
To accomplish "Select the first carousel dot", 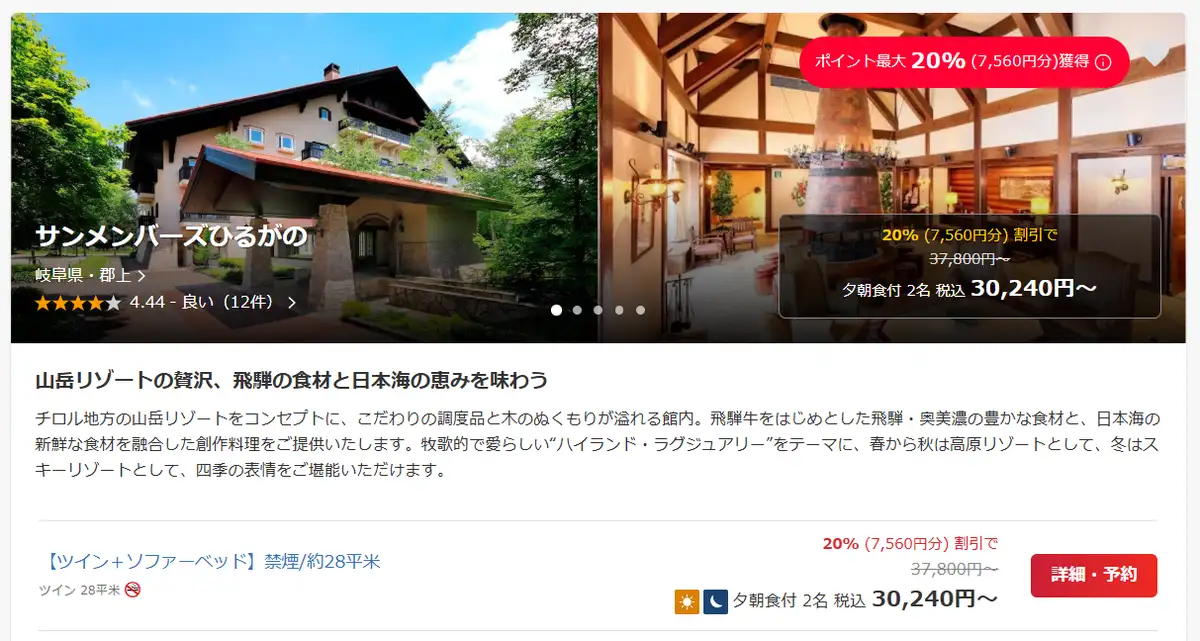I will [x=557, y=310].
